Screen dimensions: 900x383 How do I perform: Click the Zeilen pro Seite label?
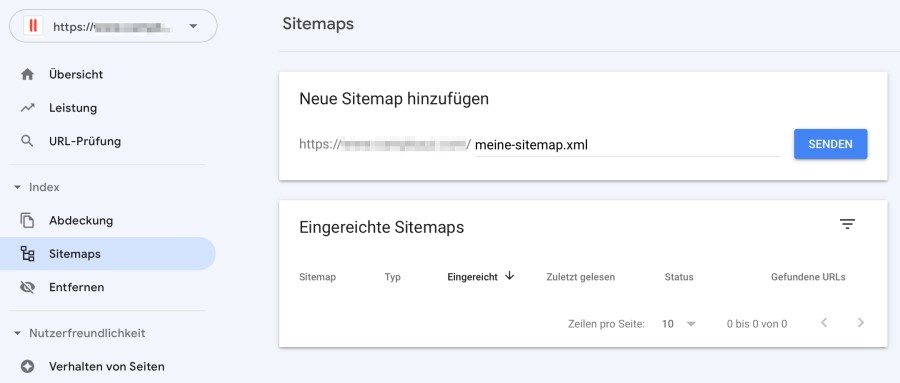606,324
